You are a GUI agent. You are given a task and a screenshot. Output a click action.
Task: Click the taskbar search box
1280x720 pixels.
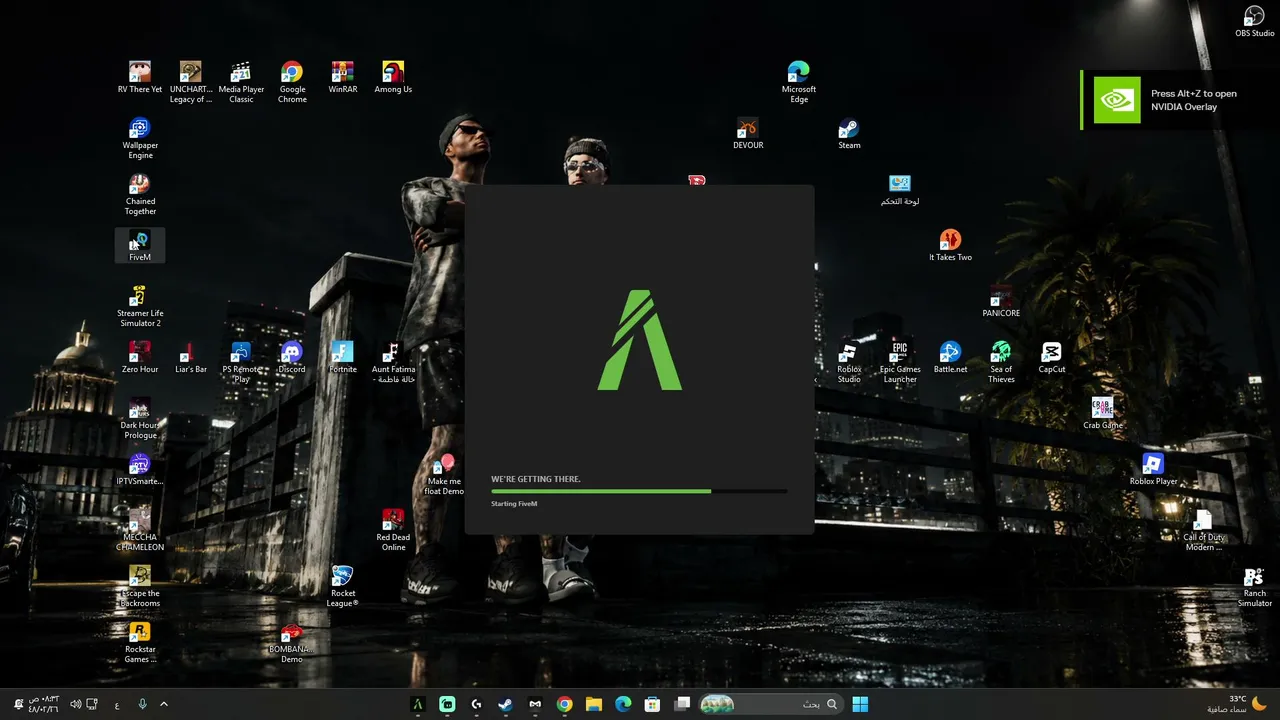pyautogui.click(x=770, y=704)
